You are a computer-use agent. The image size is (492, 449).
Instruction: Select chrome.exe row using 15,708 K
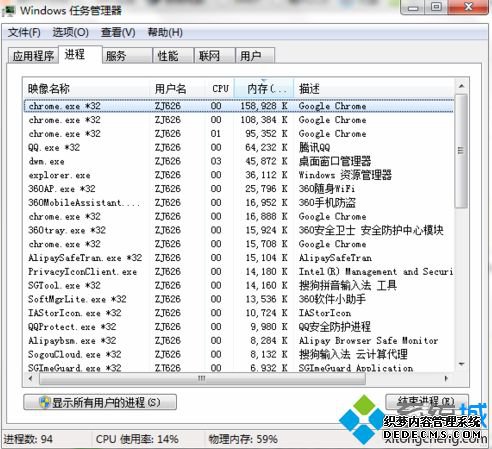pos(239,244)
